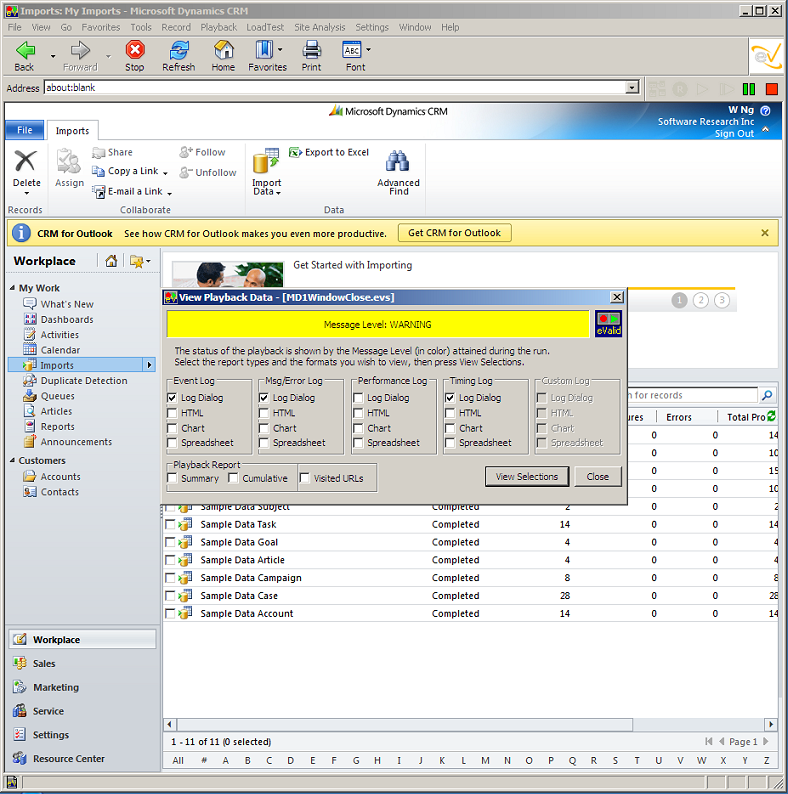Click the green refresh list icon
This screenshot has width=788, height=794.
[x=771, y=416]
